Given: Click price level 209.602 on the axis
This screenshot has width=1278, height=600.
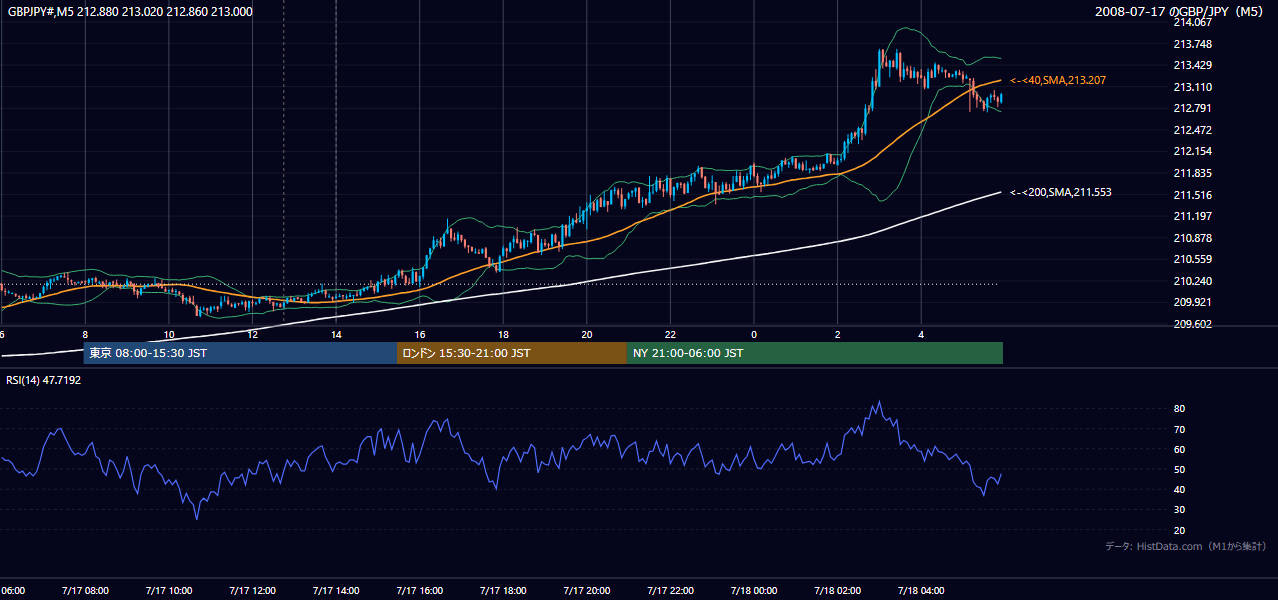Looking at the screenshot, I should click(1191, 324).
